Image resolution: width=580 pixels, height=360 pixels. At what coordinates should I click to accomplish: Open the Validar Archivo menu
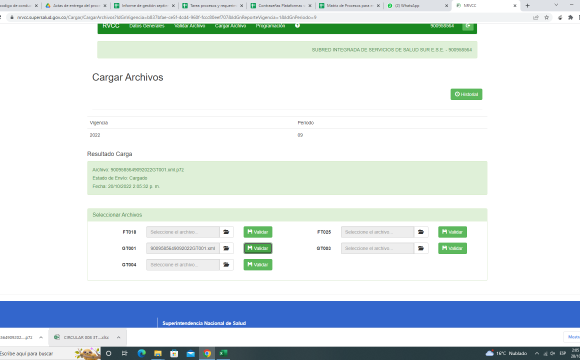190,26
